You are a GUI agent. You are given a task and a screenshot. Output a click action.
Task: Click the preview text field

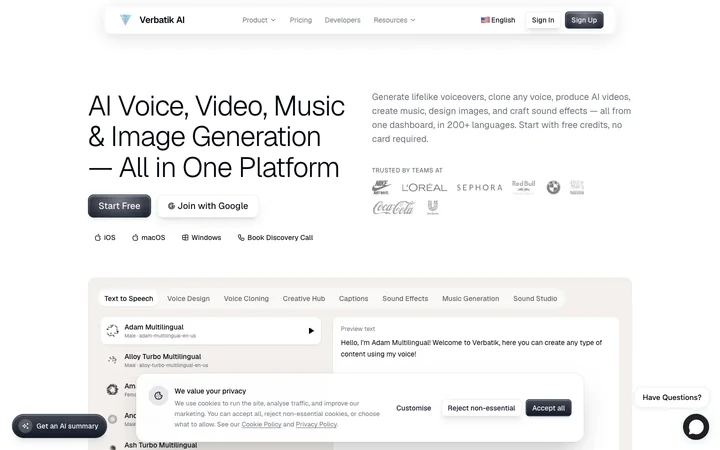(476, 348)
